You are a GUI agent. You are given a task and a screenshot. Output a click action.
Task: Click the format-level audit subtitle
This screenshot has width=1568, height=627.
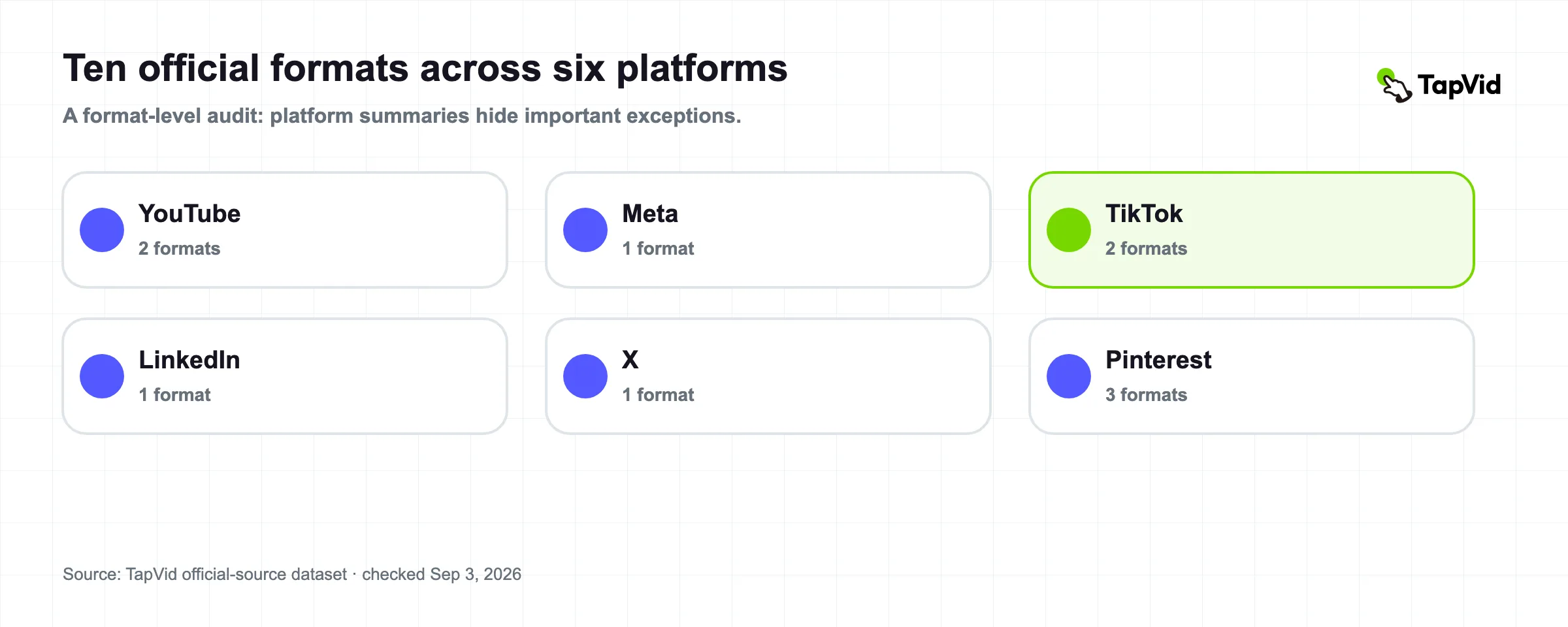coord(402,116)
